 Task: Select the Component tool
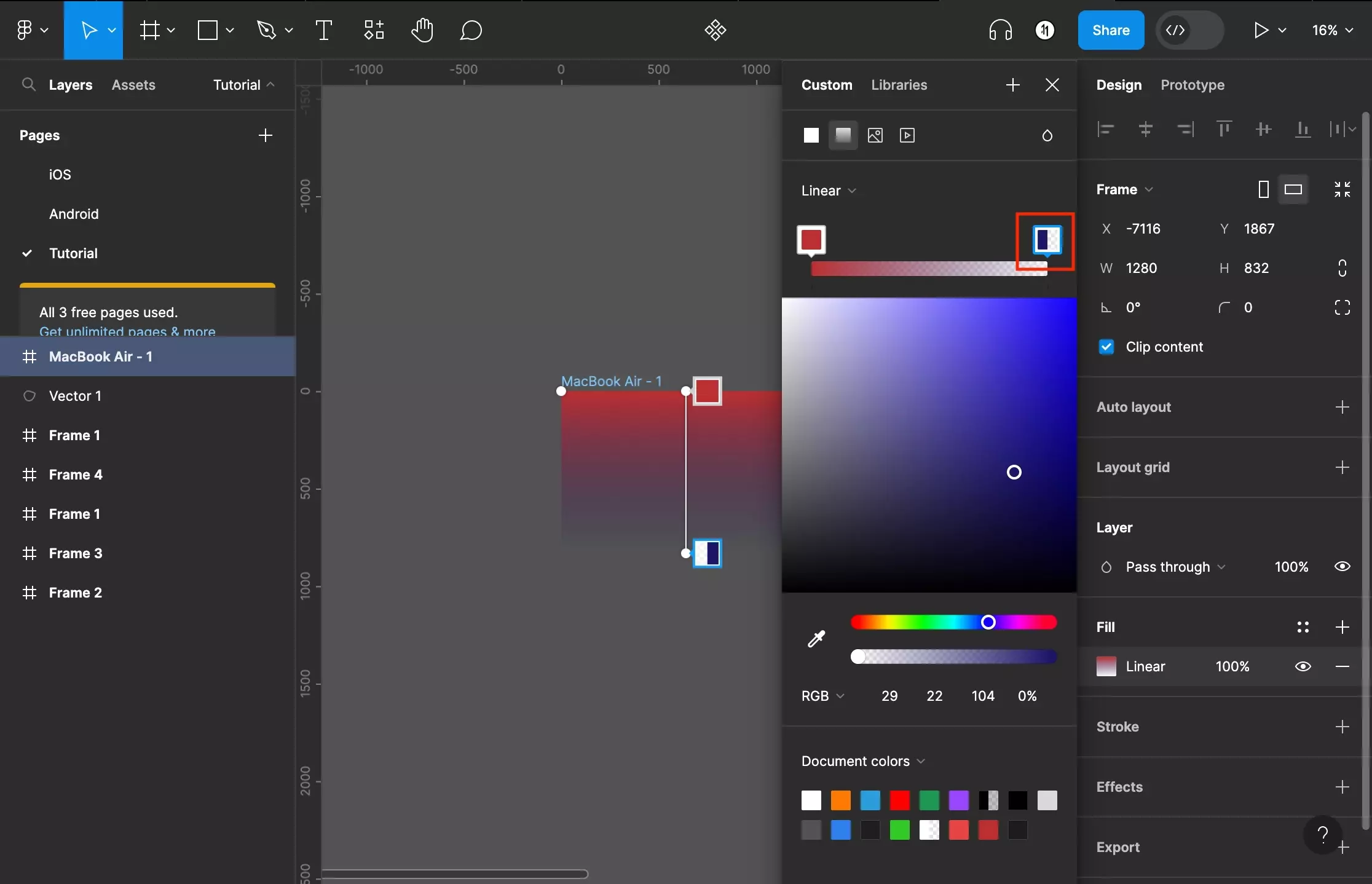click(x=373, y=30)
